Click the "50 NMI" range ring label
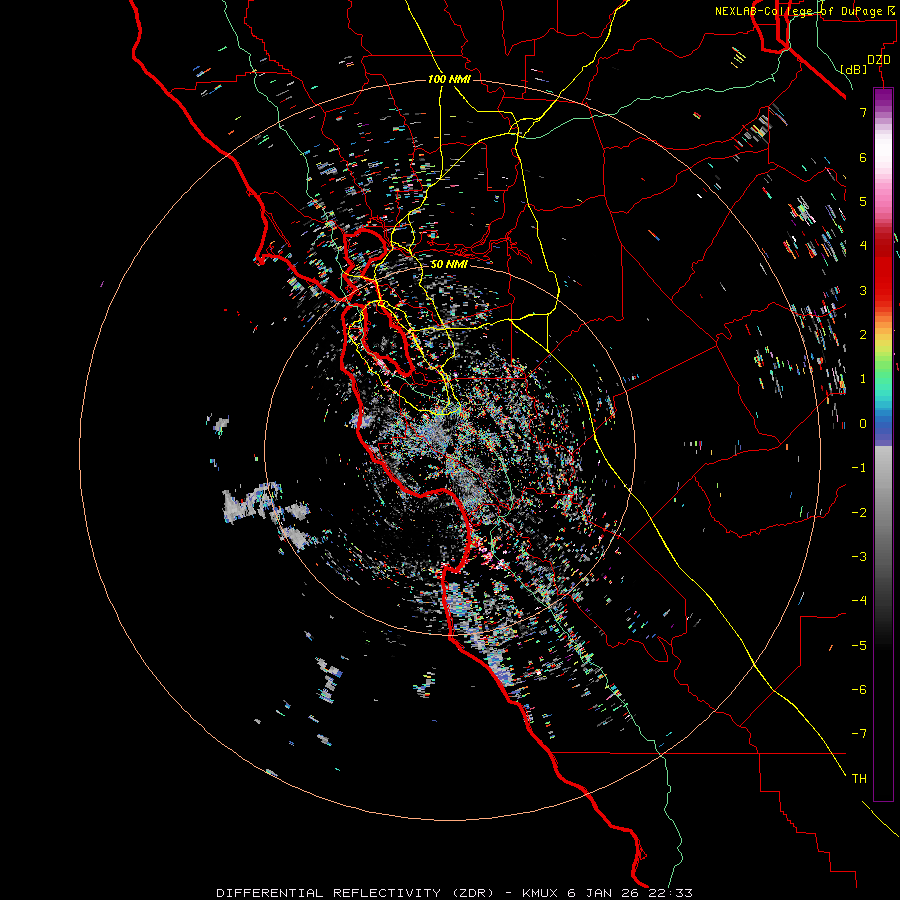Image resolution: width=900 pixels, height=900 pixels. coord(449,264)
